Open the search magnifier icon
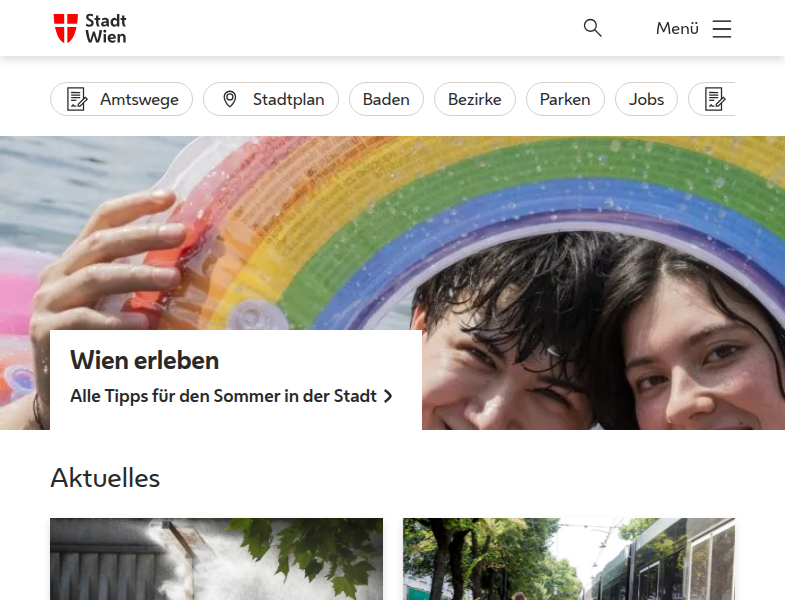Screen dimensions: 800x600 pos(592,28)
